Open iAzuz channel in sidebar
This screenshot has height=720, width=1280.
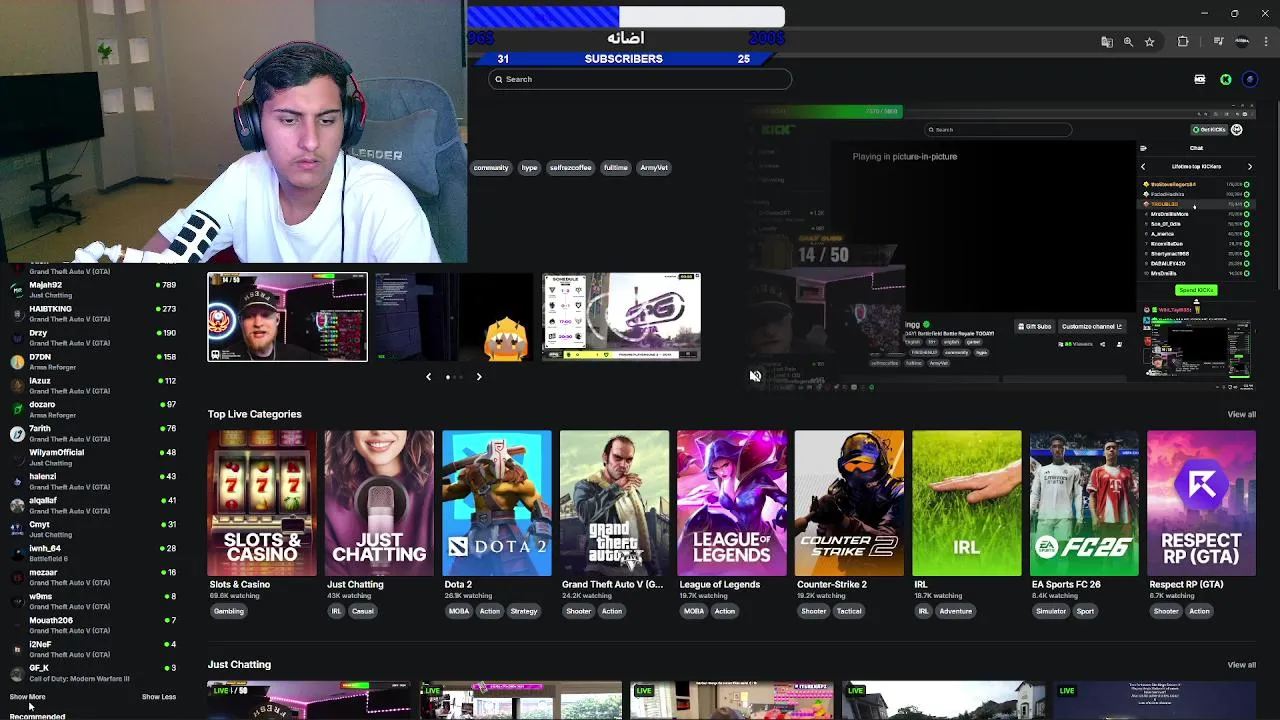92,385
